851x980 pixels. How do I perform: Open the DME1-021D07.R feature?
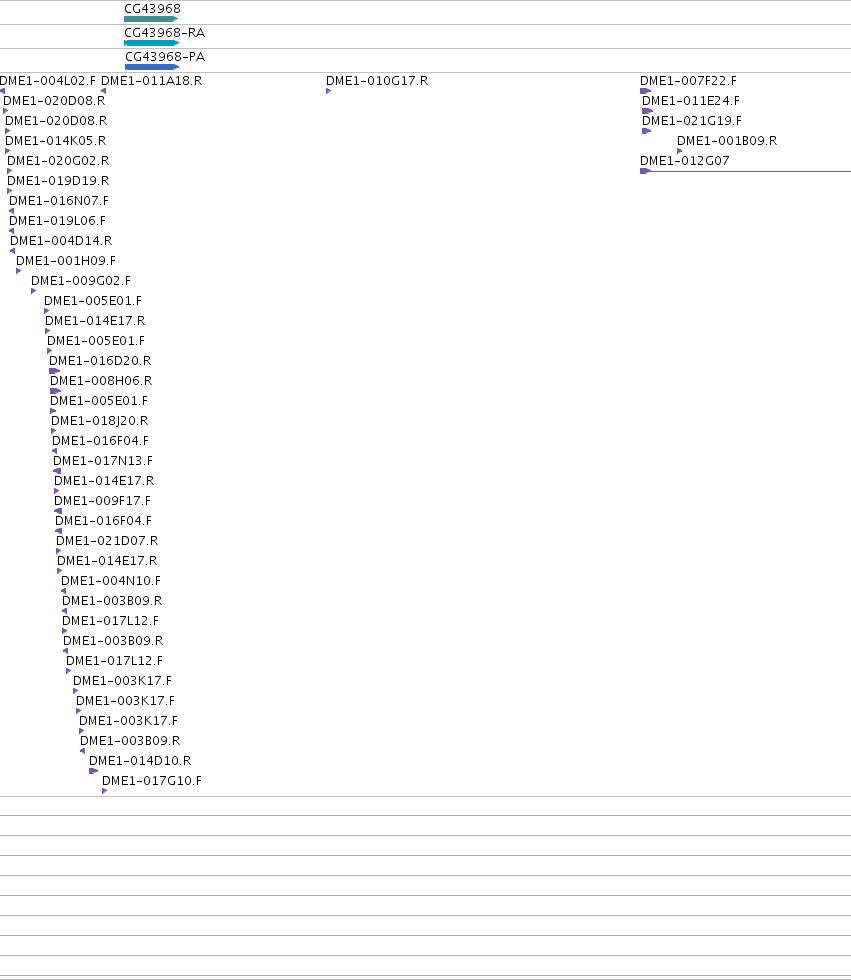click(107, 541)
